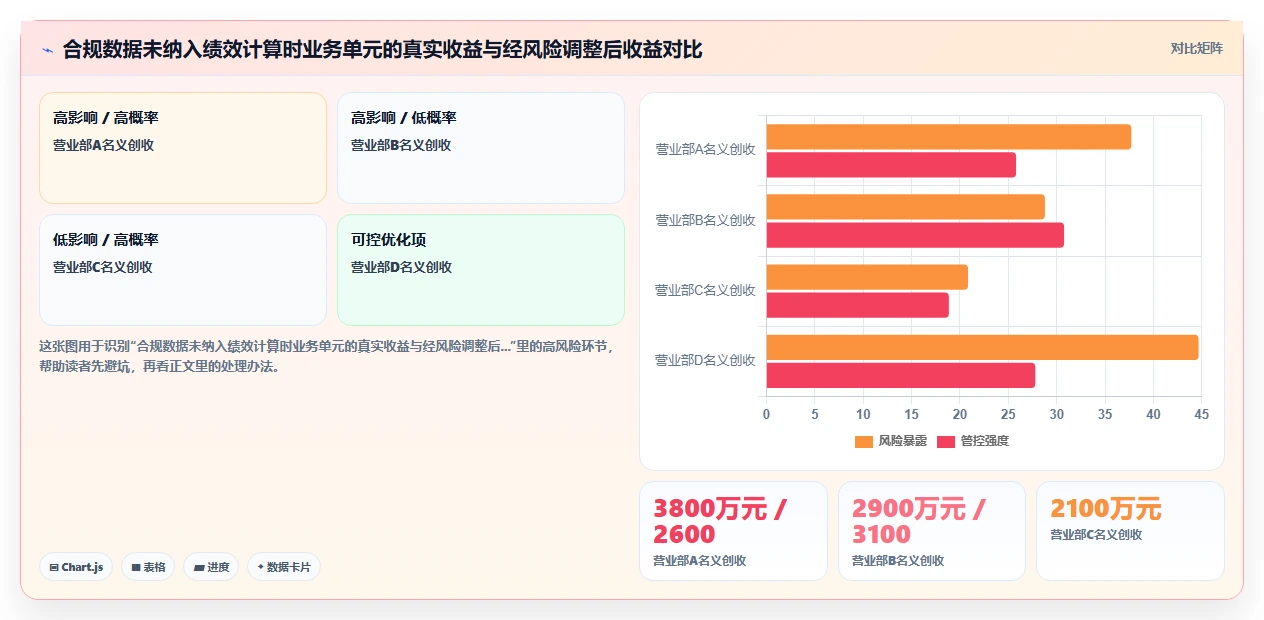Image resolution: width=1264 pixels, height=620 pixels.
Task: Click the 营业部C名义创收 chart axis label
Action: coord(705,290)
